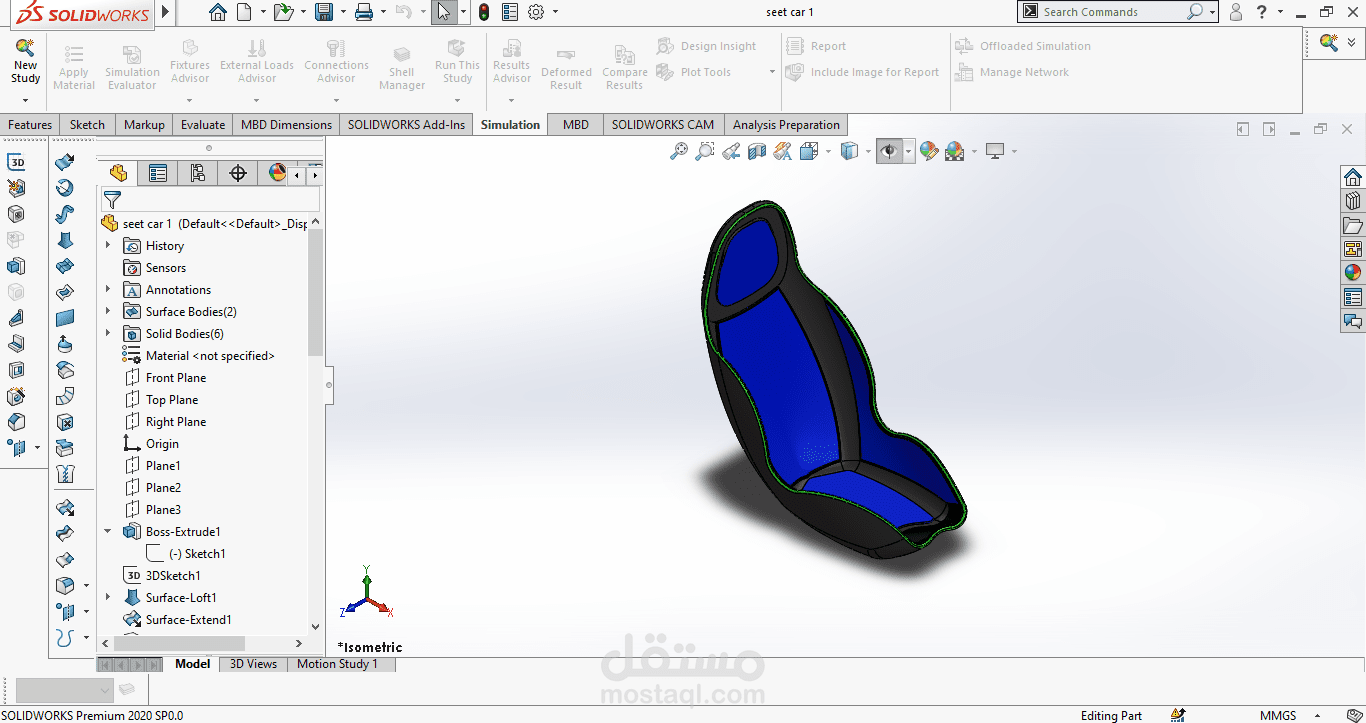Open Appearances color ball in task pane
Image resolution: width=1366 pixels, height=723 pixels.
[1353, 273]
